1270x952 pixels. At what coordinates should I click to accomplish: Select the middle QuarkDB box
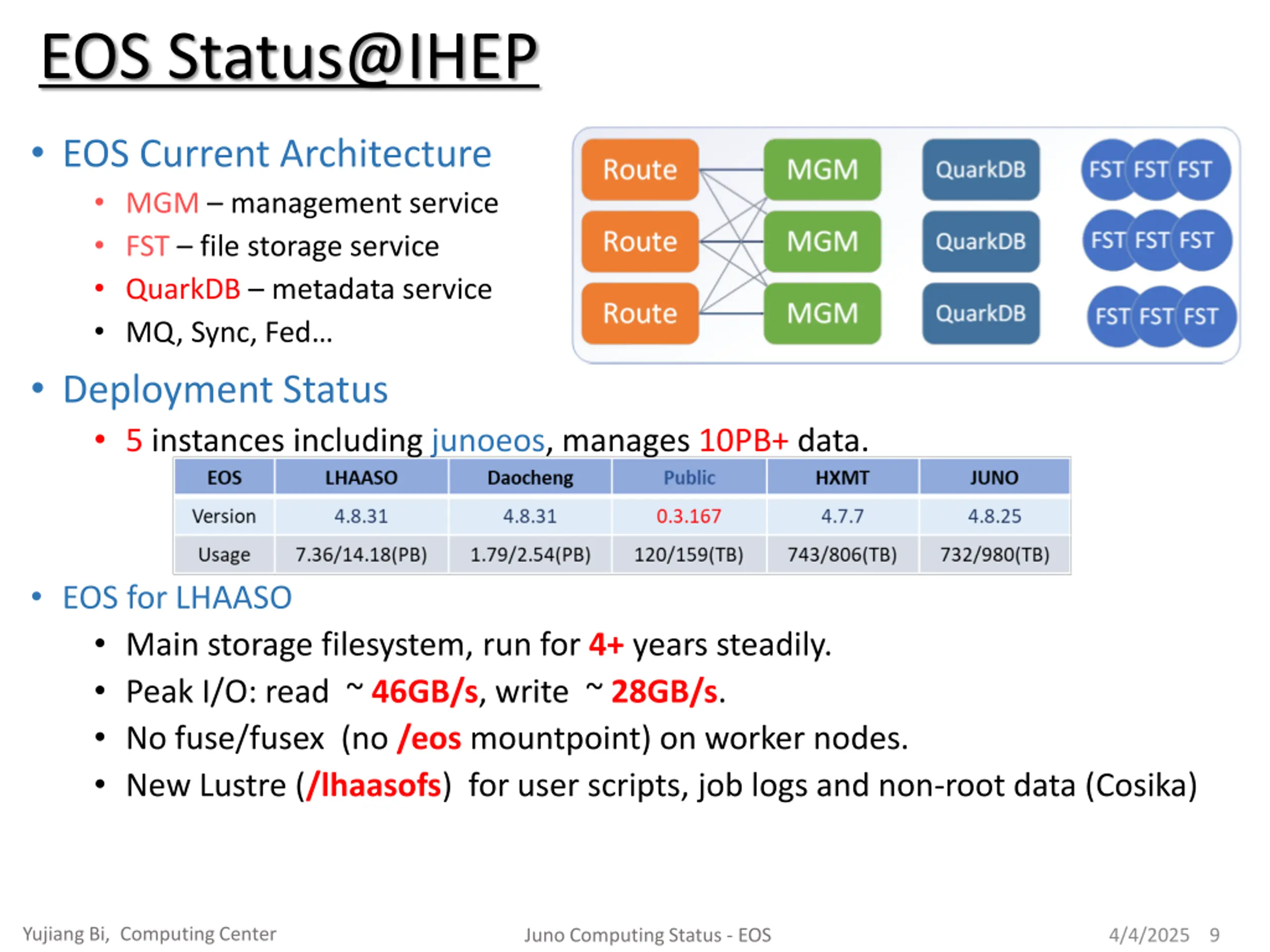coord(981,241)
